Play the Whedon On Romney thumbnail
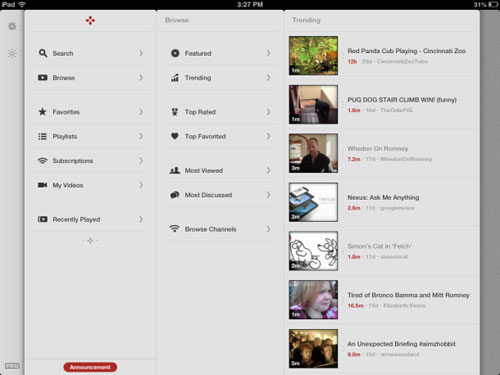500x375 pixels. (313, 153)
